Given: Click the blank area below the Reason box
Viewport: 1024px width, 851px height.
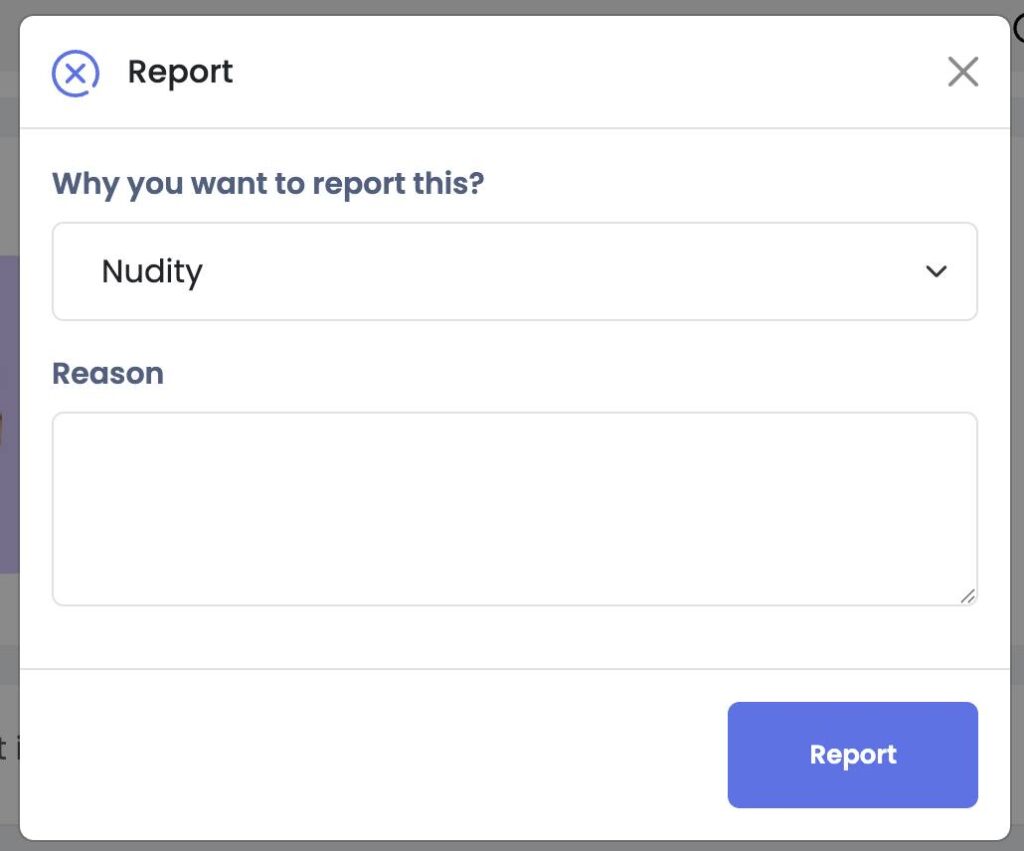Looking at the screenshot, I should point(514,637).
